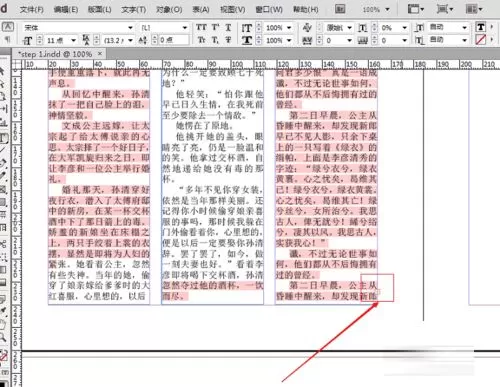
Task: Open the 文字(T) menu
Action: [x=133, y=10]
